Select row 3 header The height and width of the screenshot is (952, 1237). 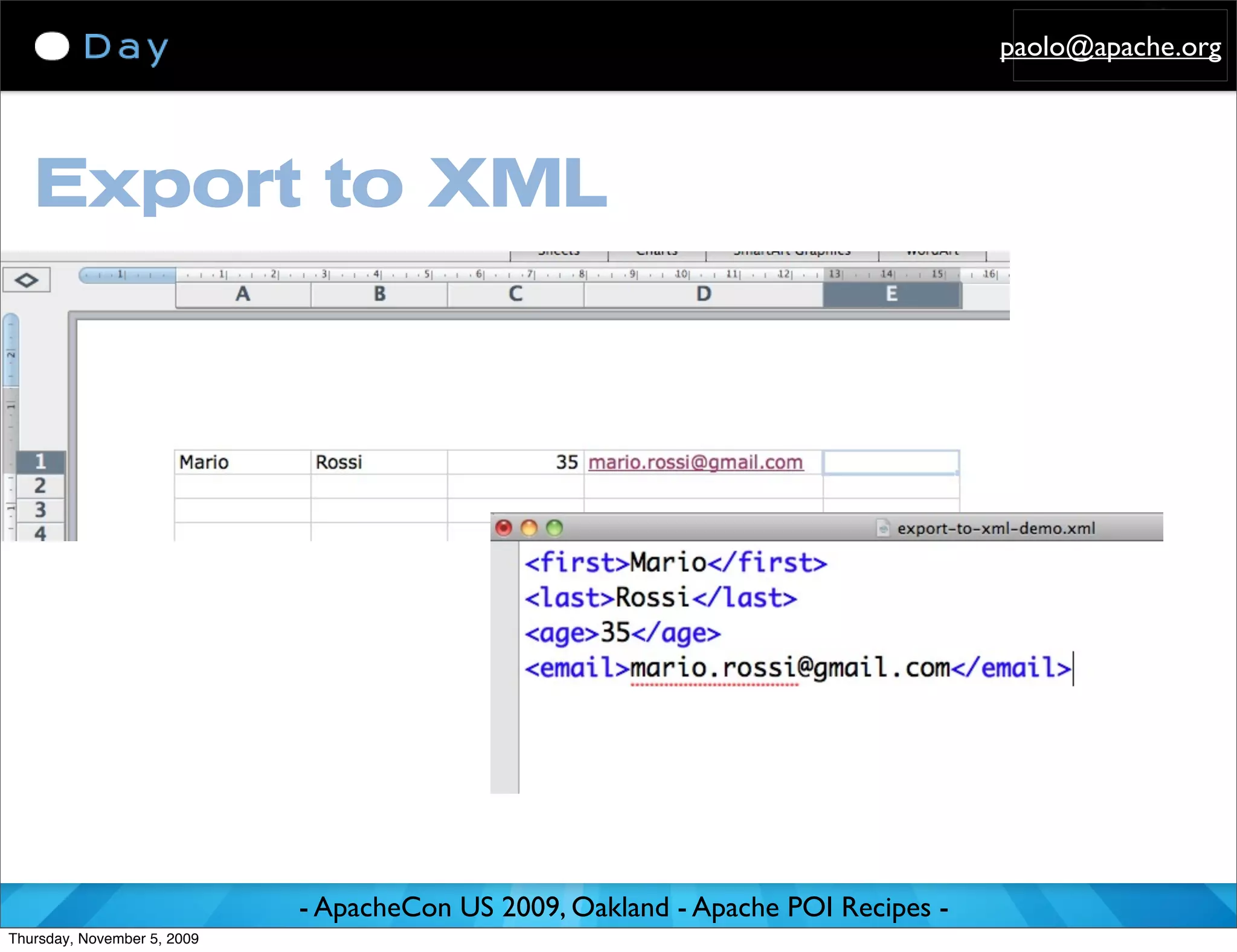coord(40,510)
